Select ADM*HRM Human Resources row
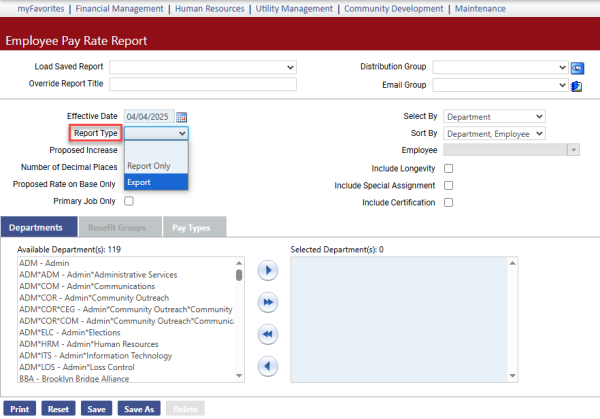 [x=126, y=344]
